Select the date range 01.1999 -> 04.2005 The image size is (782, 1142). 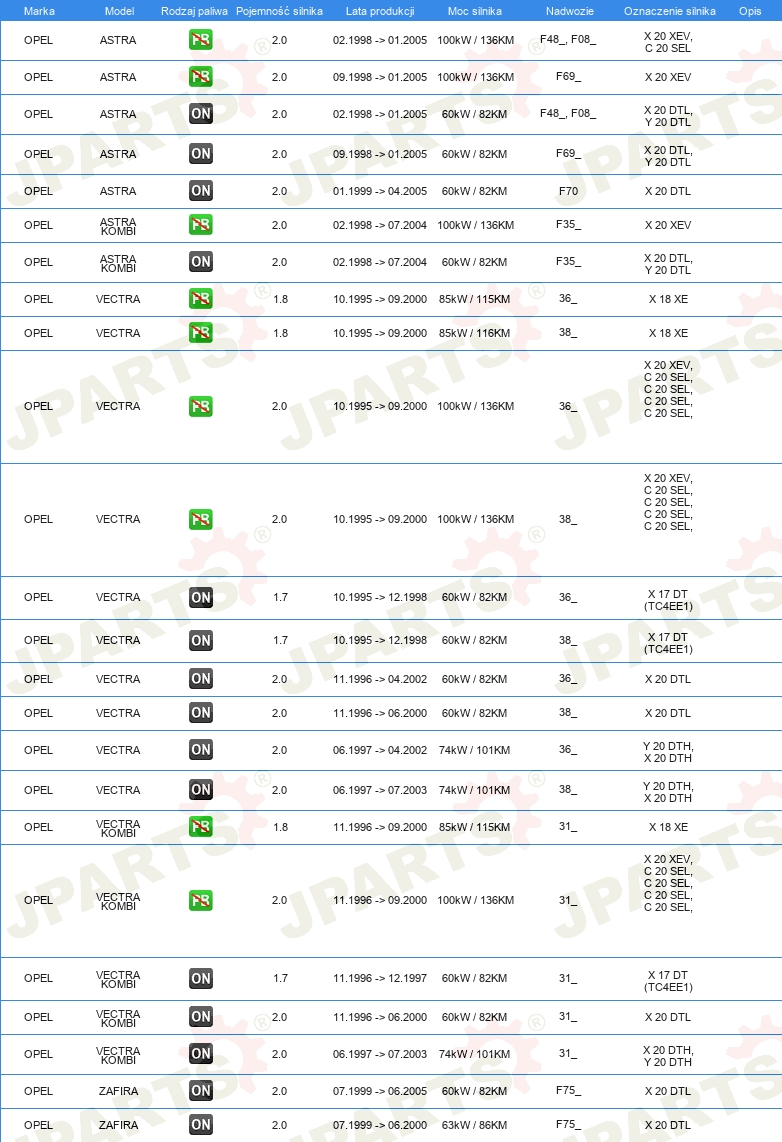click(380, 191)
